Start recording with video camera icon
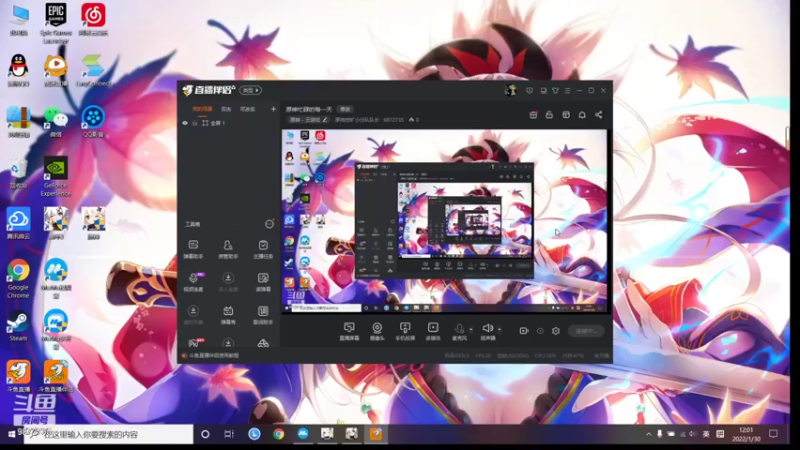800x450 pixels. click(x=523, y=331)
